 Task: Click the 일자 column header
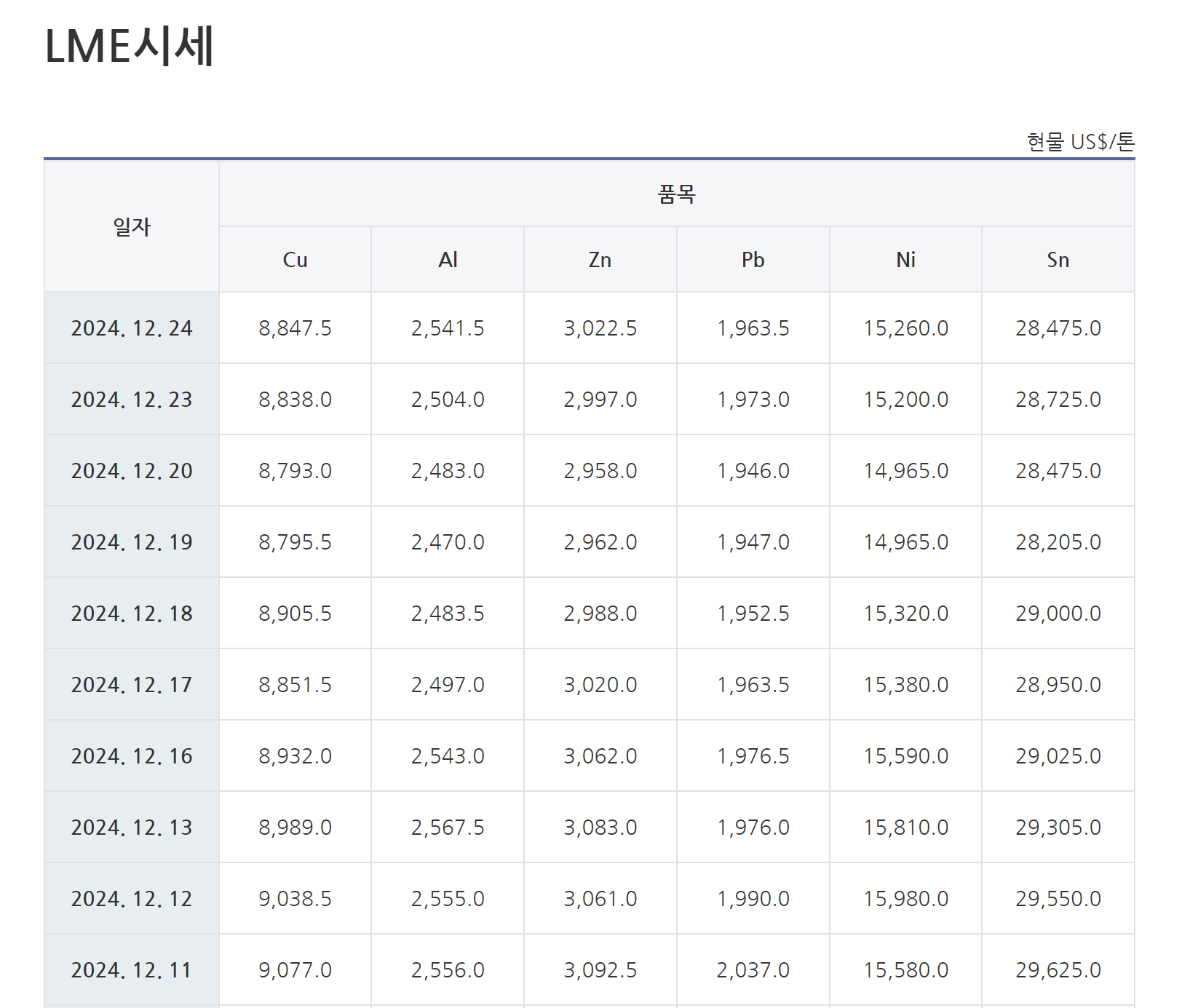pyautogui.click(x=132, y=227)
